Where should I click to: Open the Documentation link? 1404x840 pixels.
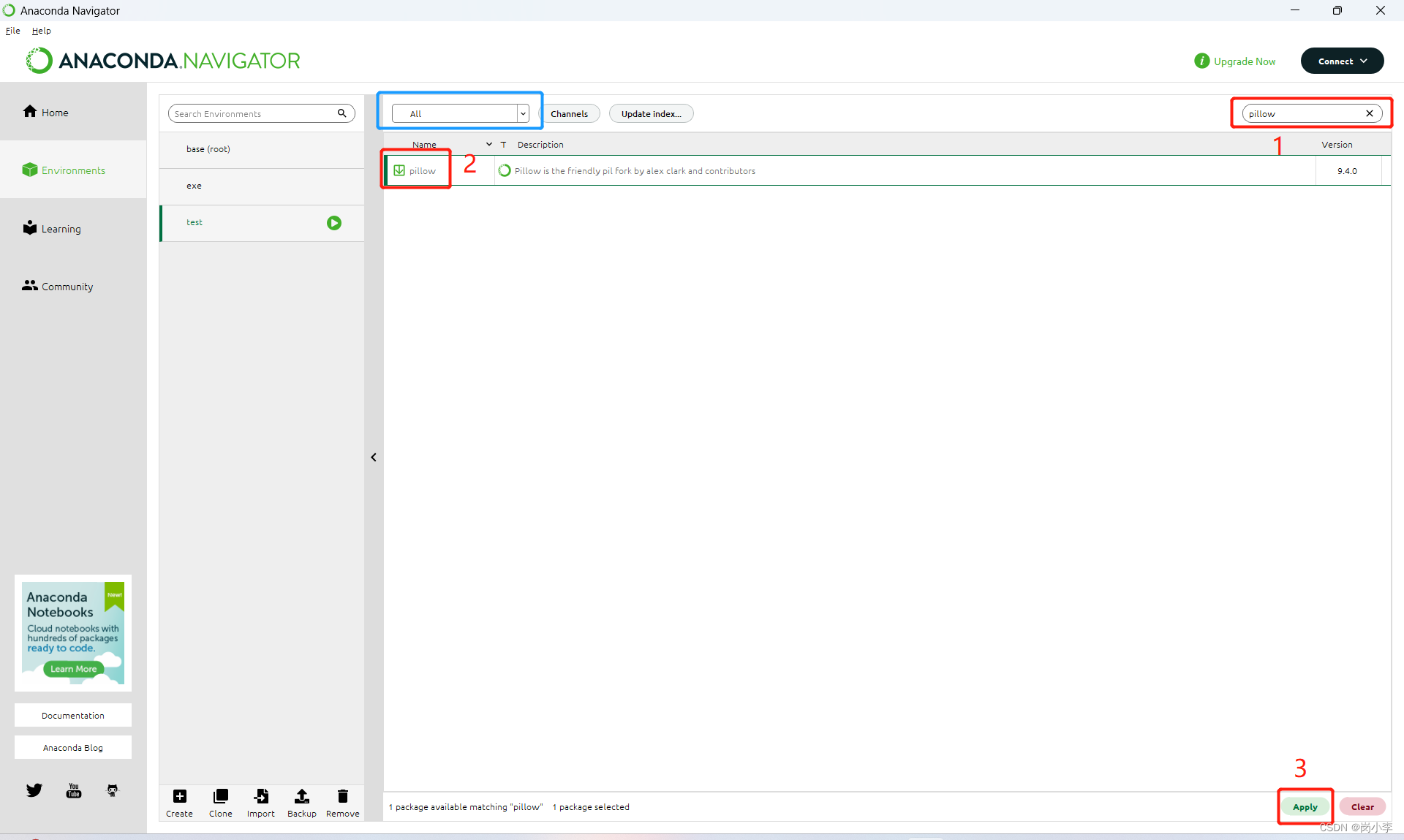click(x=73, y=715)
